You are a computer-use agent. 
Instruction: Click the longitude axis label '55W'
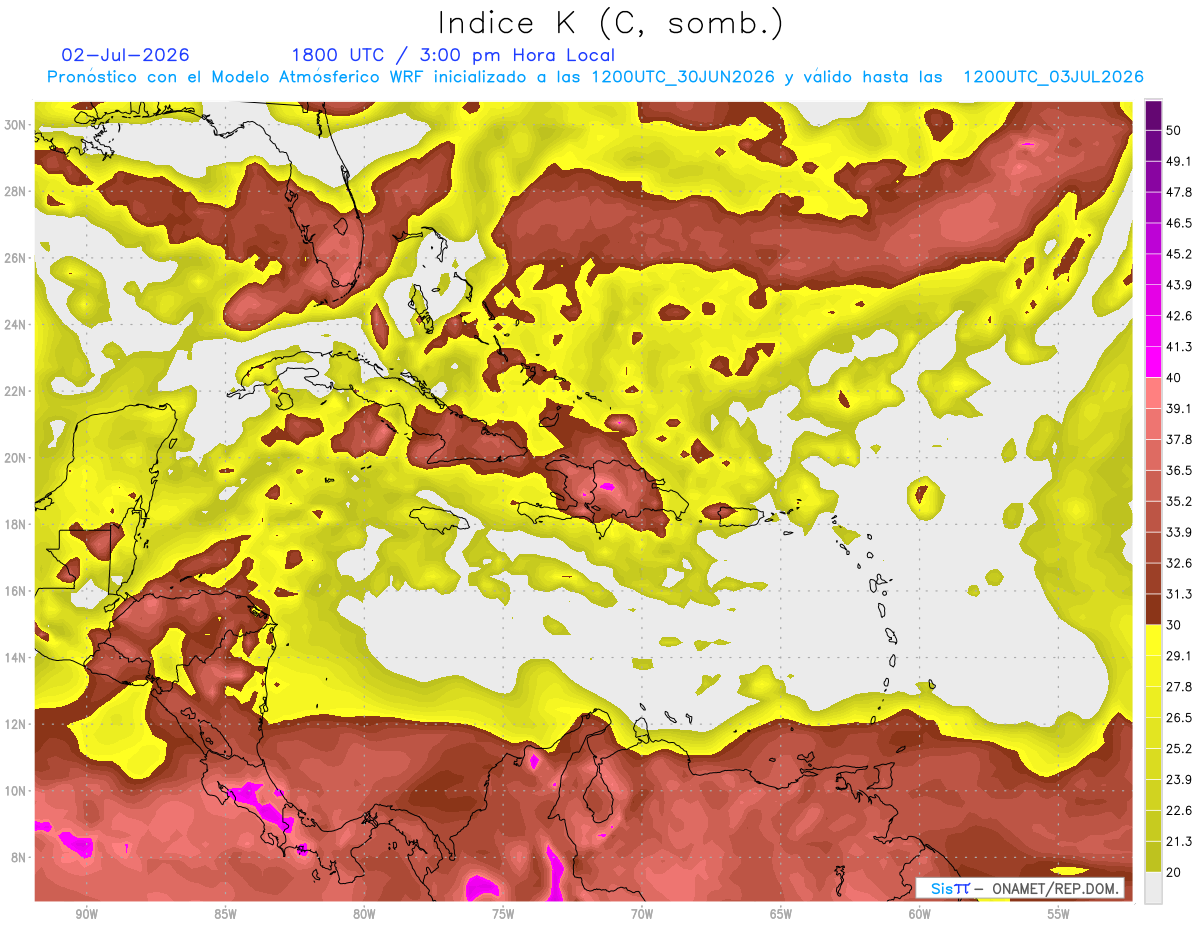point(1059,914)
